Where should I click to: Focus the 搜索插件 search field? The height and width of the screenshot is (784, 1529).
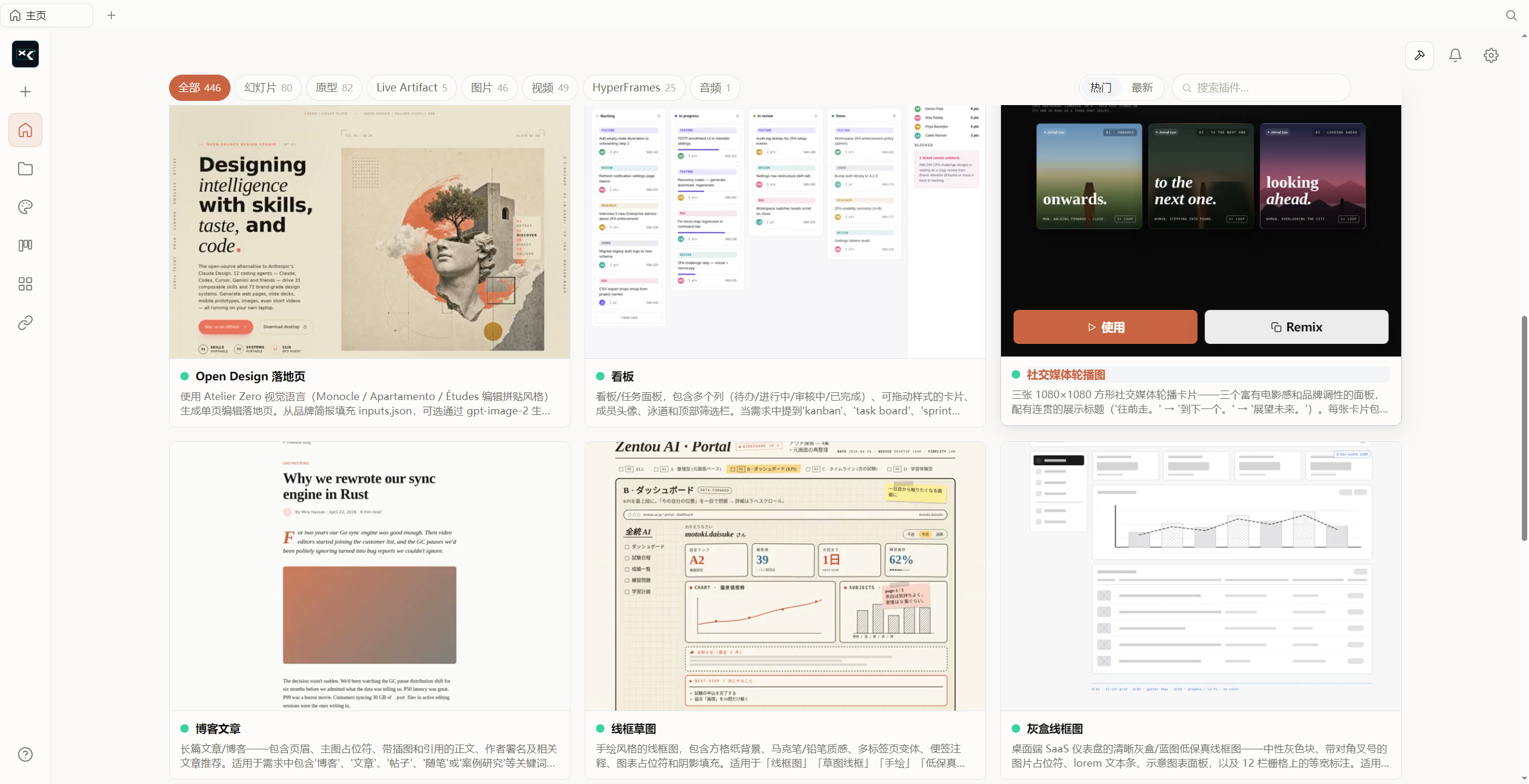1261,88
